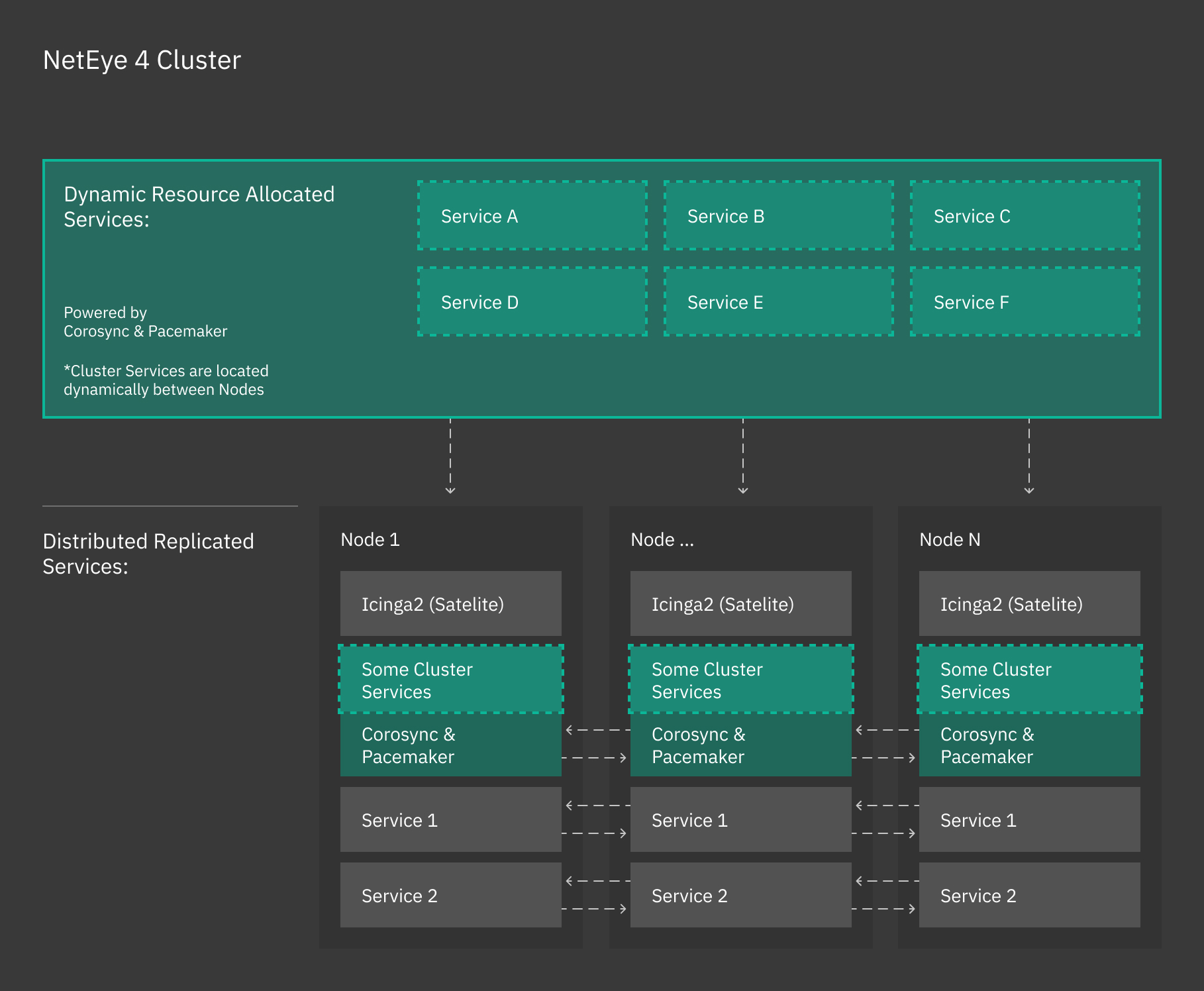This screenshot has width=1204, height=991.
Task: Toggle the Some Cluster Services box on Node ...
Action: coord(740,680)
